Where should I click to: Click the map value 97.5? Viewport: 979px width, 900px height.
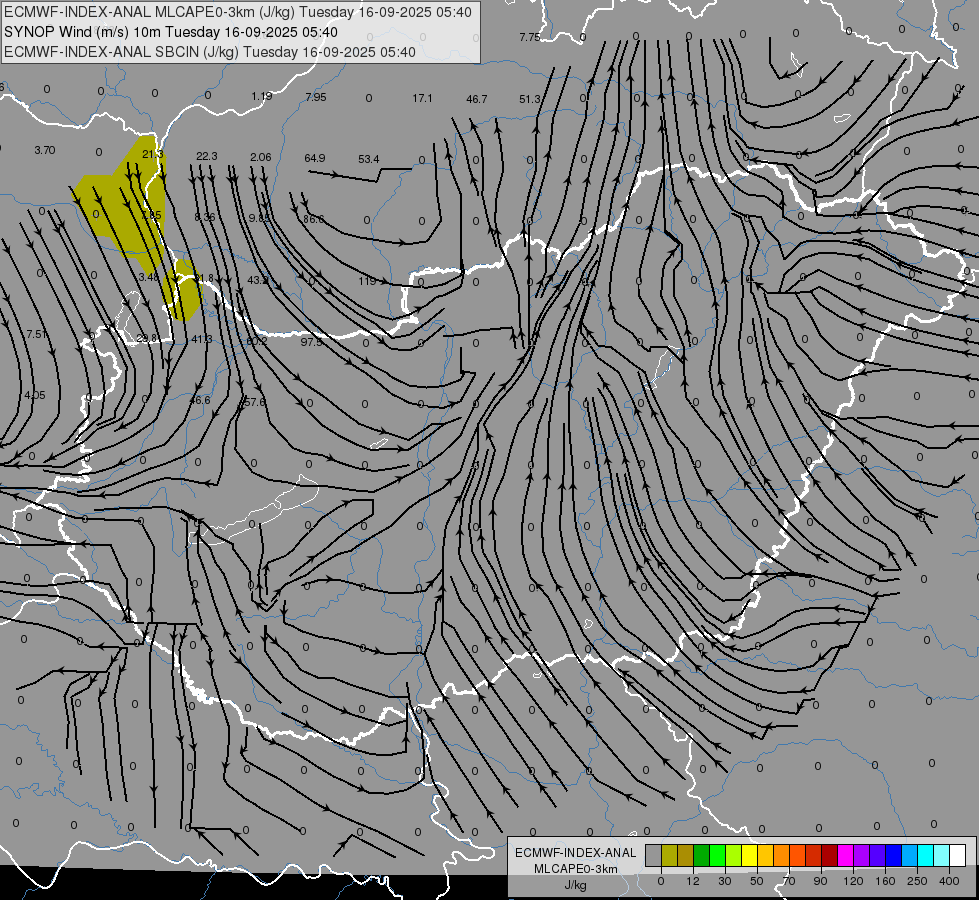point(311,342)
